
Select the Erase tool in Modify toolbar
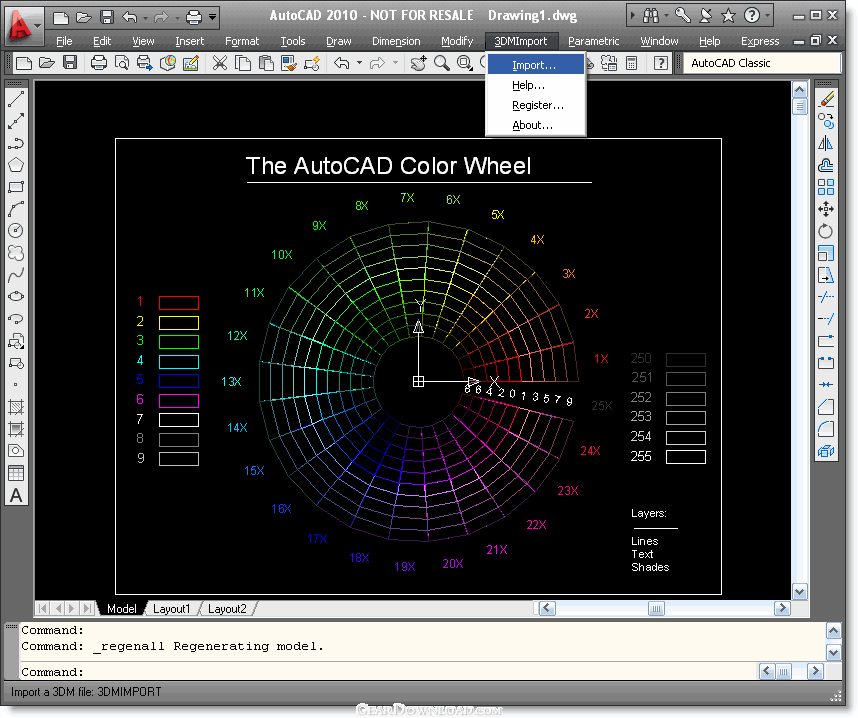pyautogui.click(x=826, y=100)
